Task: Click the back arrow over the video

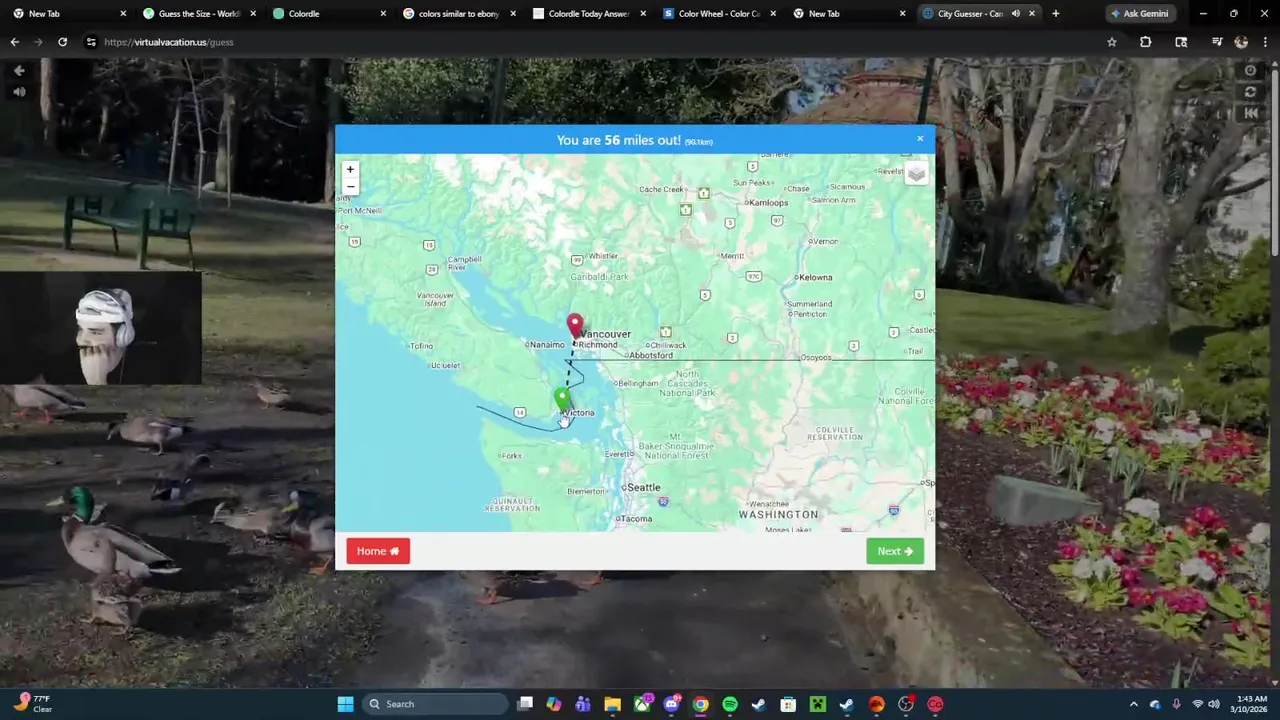Action: click(x=19, y=70)
